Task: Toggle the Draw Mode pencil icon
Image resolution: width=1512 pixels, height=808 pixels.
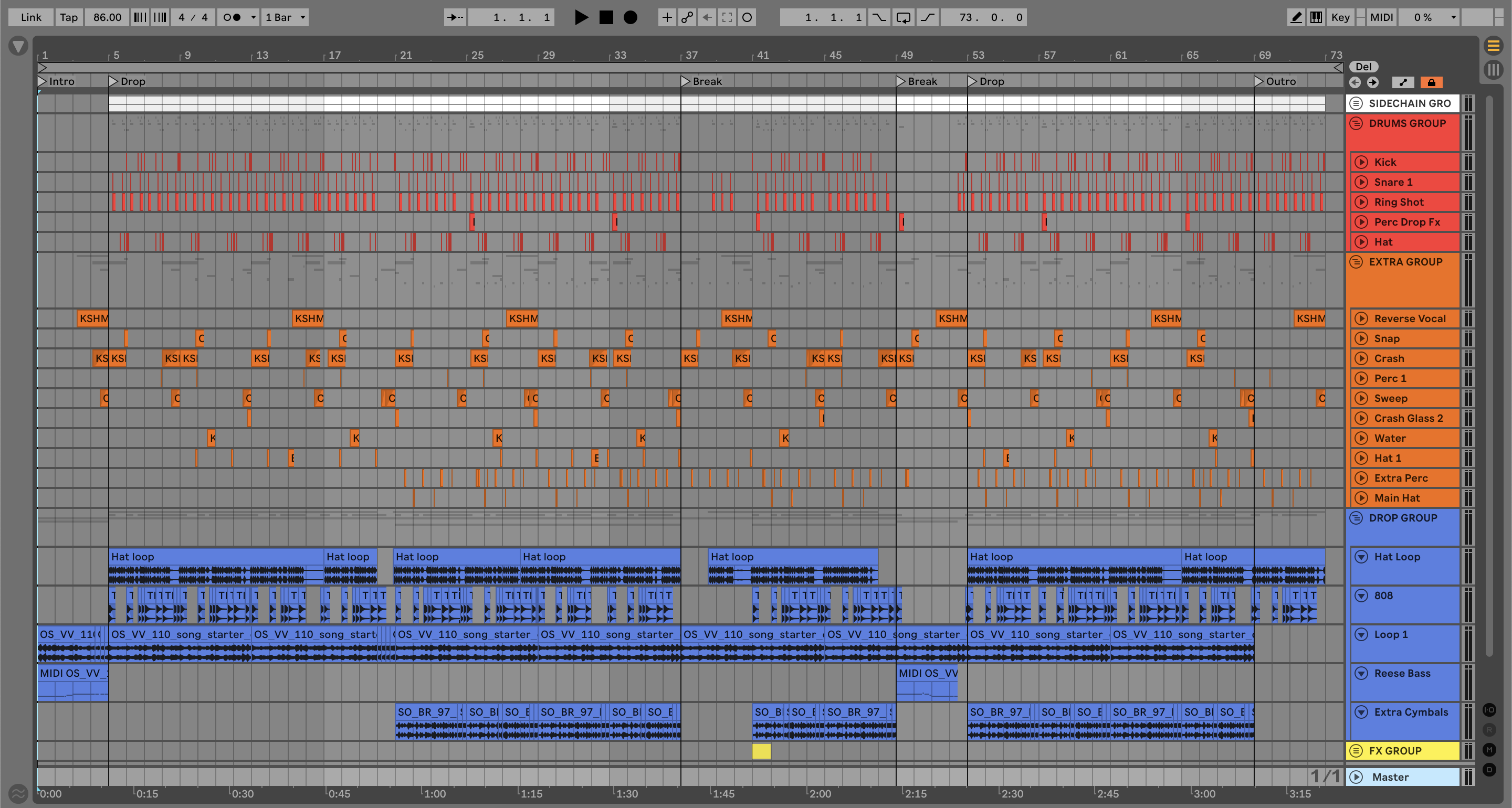Action: [1295, 18]
